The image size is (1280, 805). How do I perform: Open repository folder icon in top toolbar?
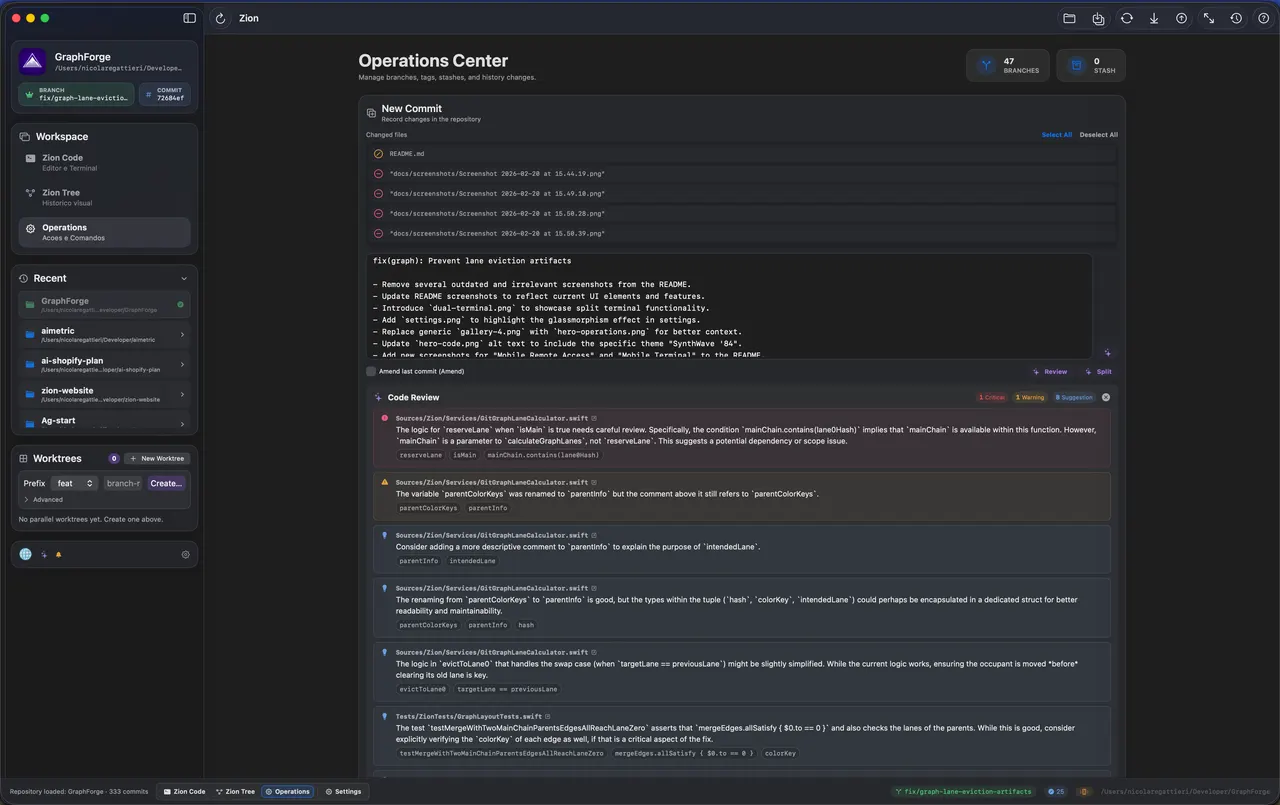pos(1069,18)
